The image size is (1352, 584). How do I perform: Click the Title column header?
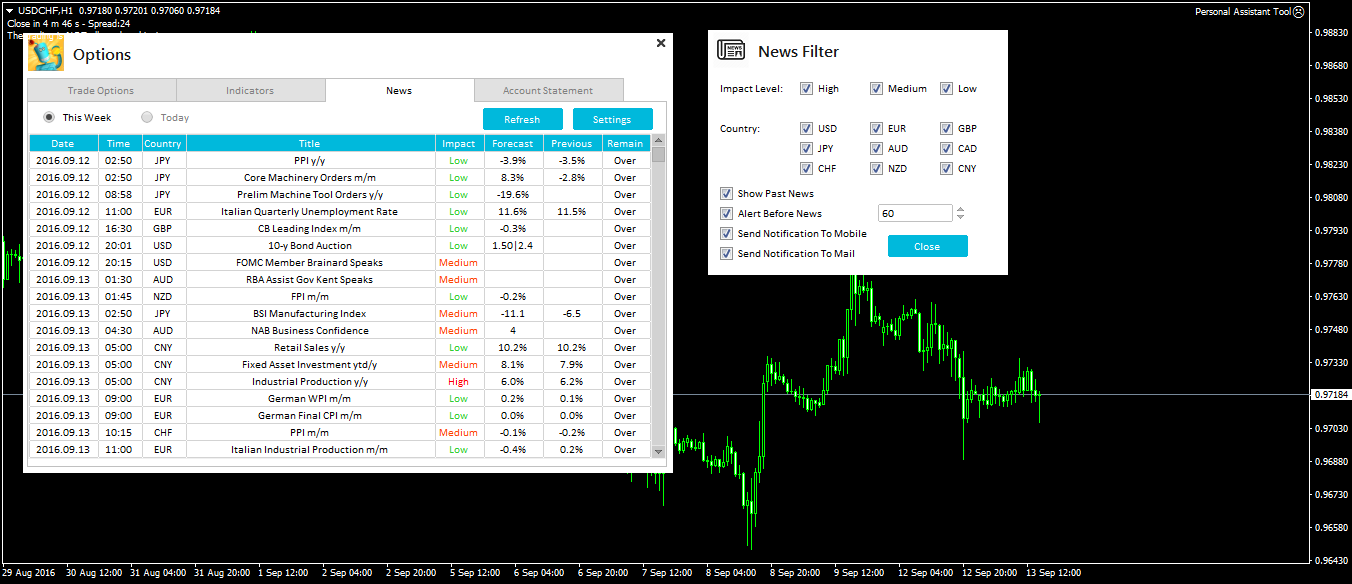click(x=310, y=143)
